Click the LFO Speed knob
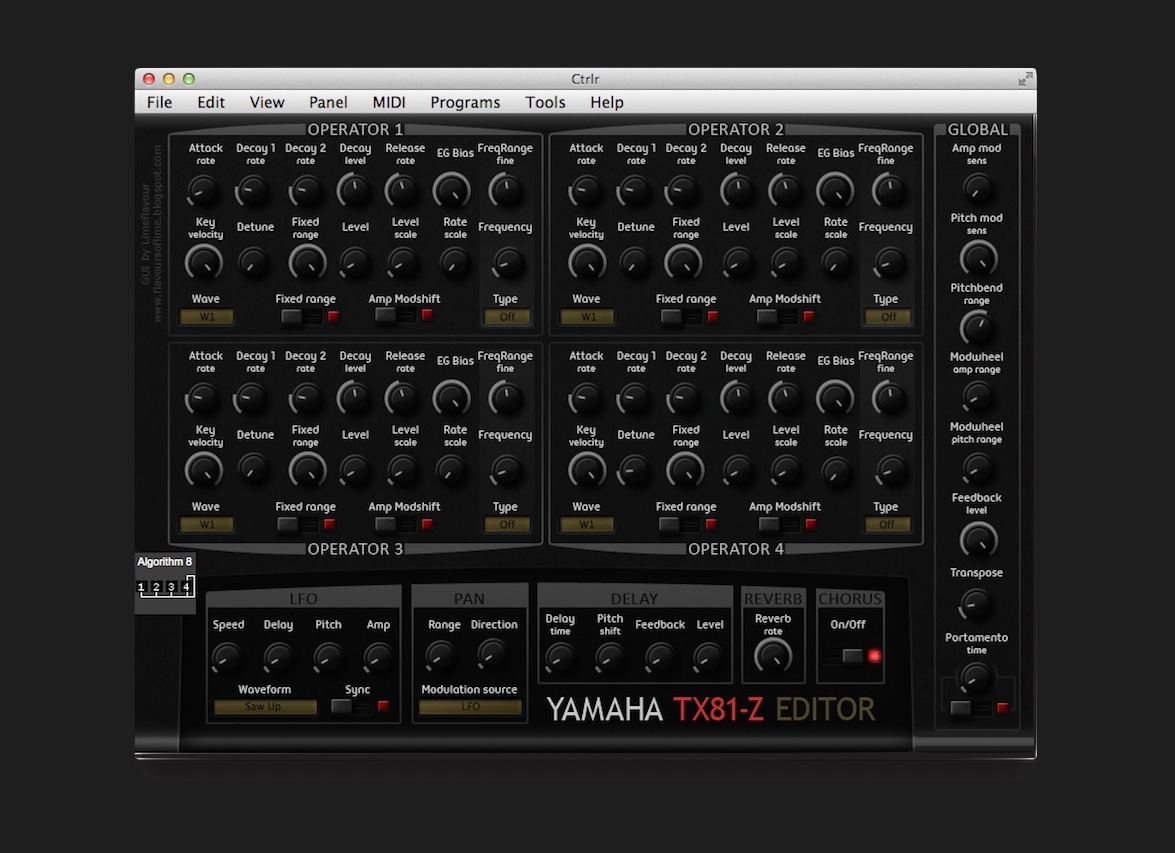Screen dimensions: 1175x853 click(228, 657)
